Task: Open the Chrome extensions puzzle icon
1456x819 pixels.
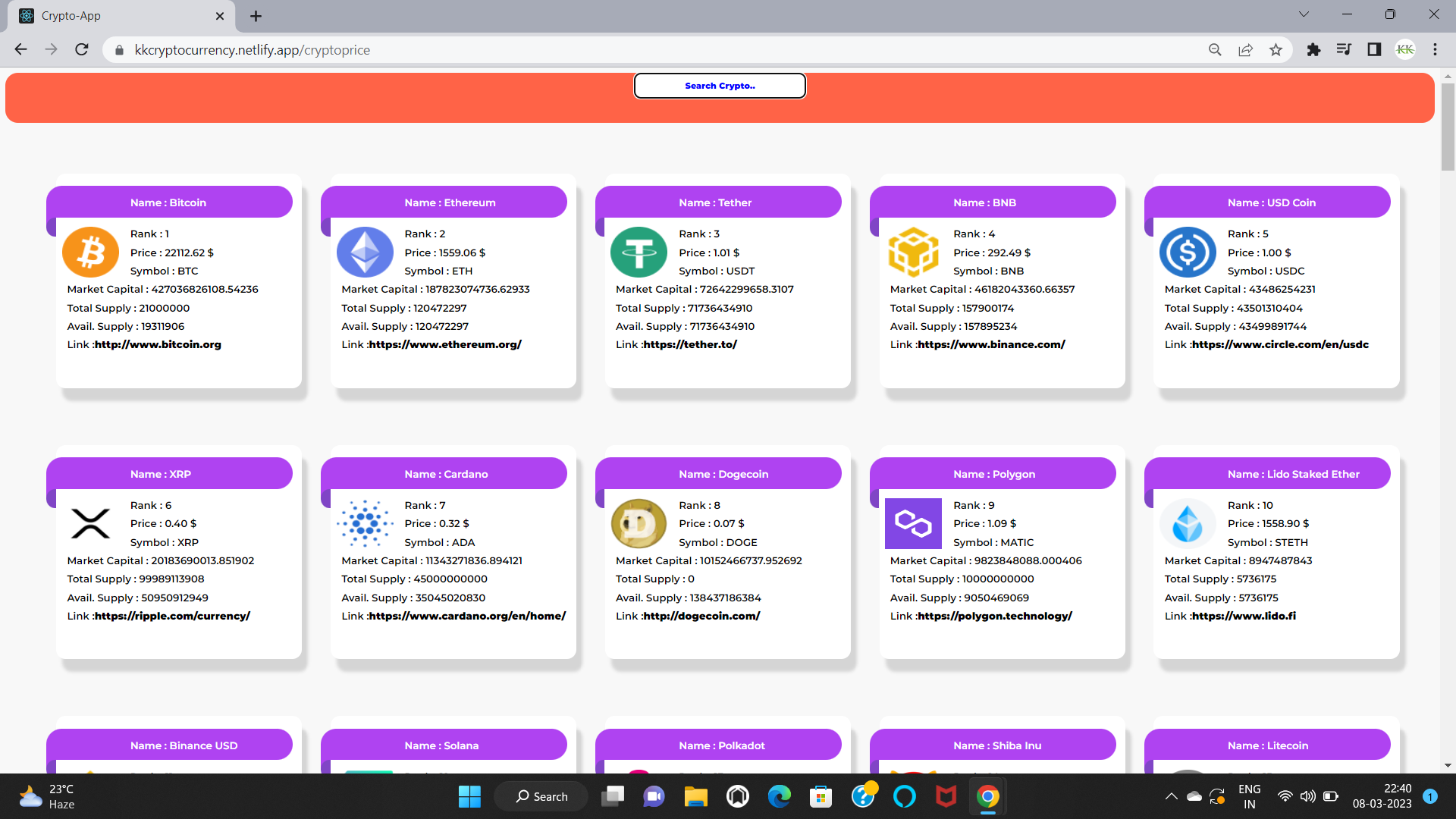Action: (1314, 49)
